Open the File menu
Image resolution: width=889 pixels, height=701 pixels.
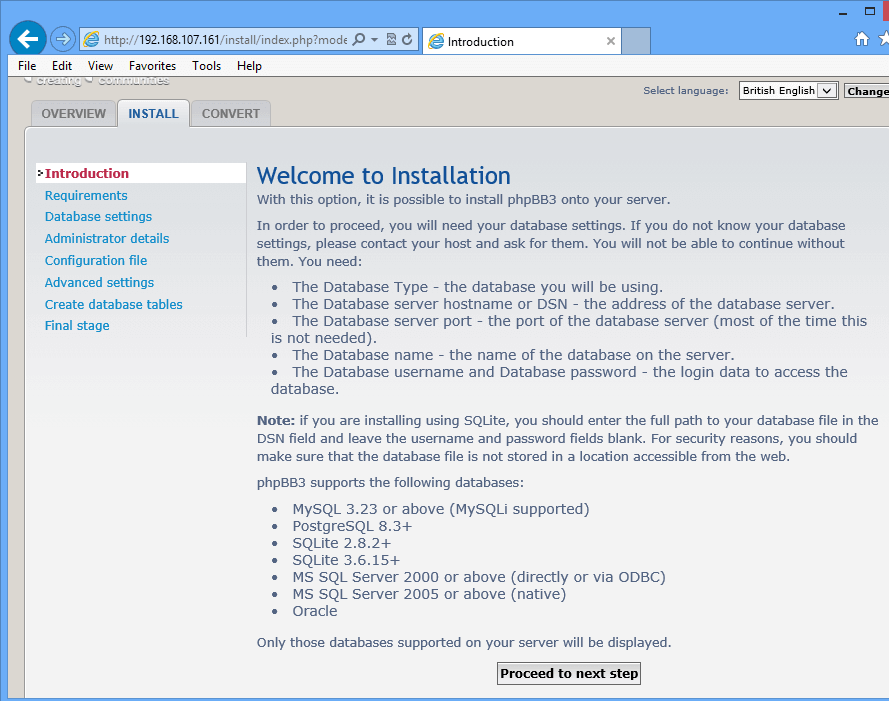point(27,66)
